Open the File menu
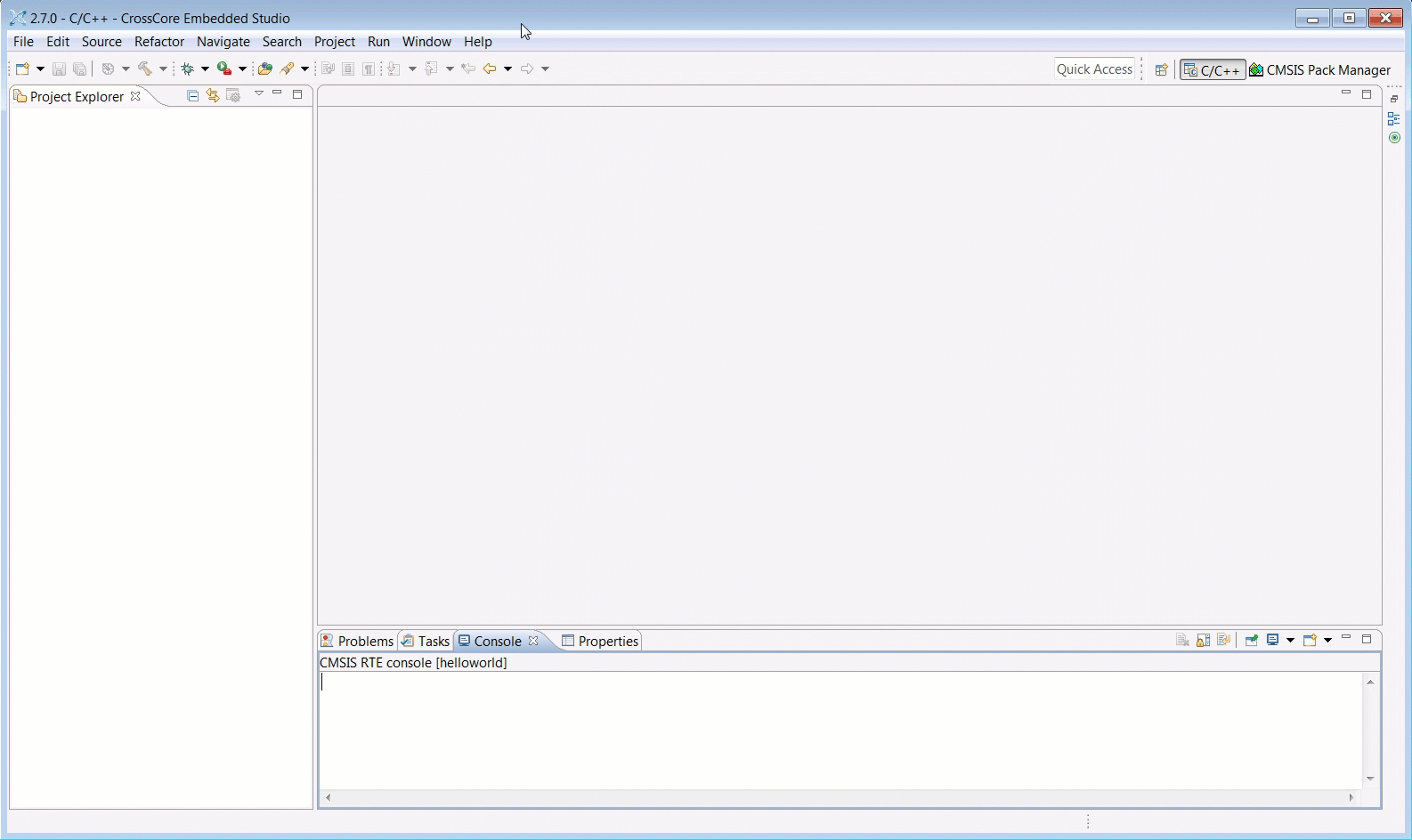The height and width of the screenshot is (840, 1412). click(x=23, y=42)
